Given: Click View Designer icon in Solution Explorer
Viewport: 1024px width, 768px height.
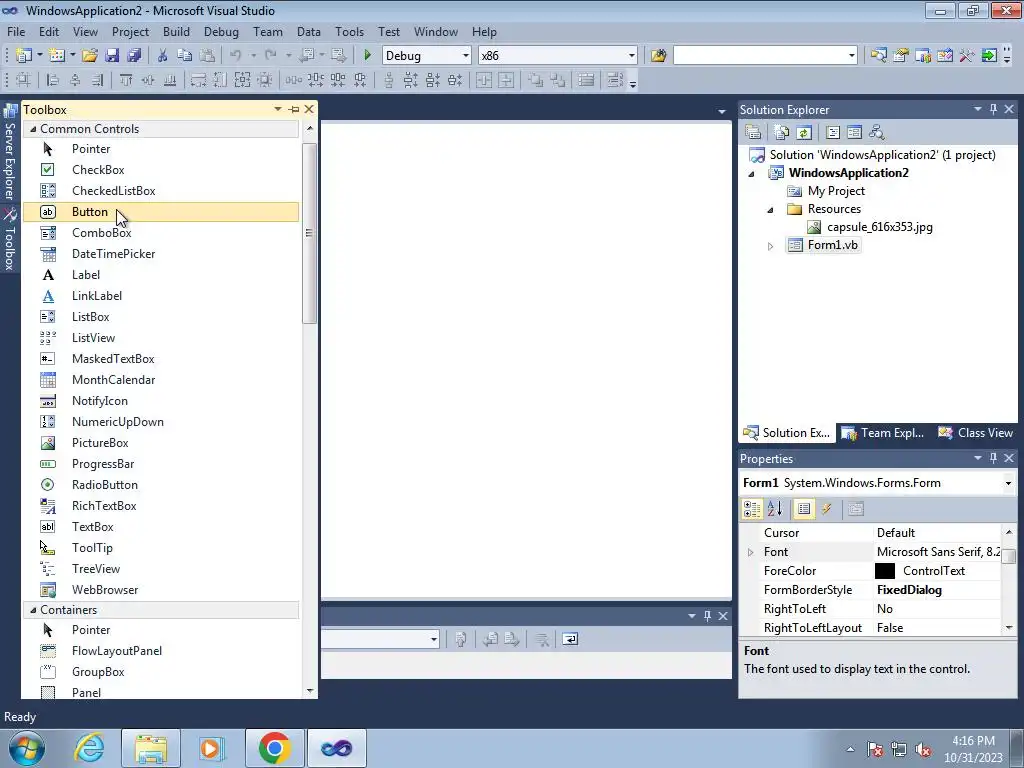Looking at the screenshot, I should tap(854, 133).
